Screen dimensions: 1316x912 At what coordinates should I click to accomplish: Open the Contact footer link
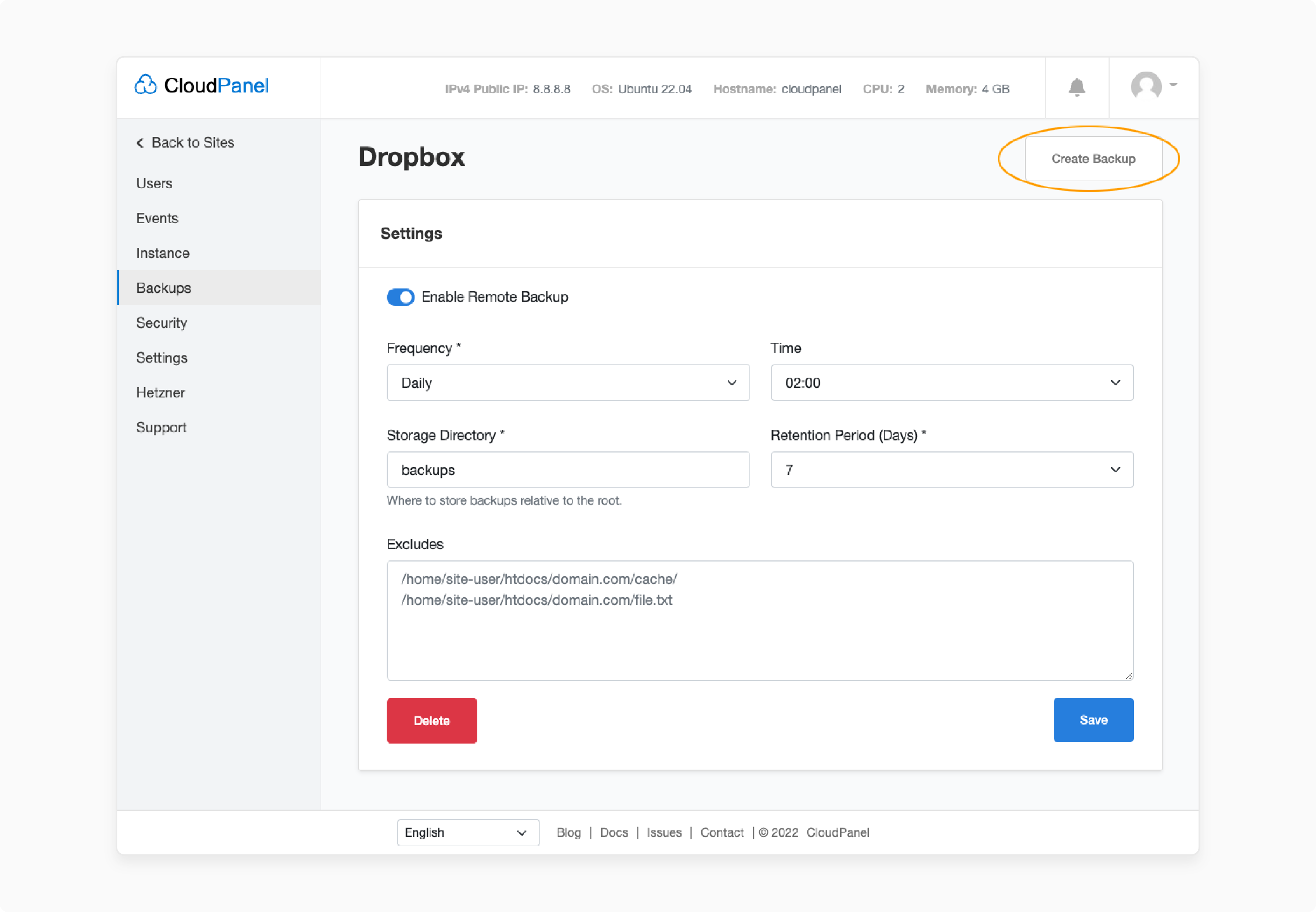click(x=722, y=833)
